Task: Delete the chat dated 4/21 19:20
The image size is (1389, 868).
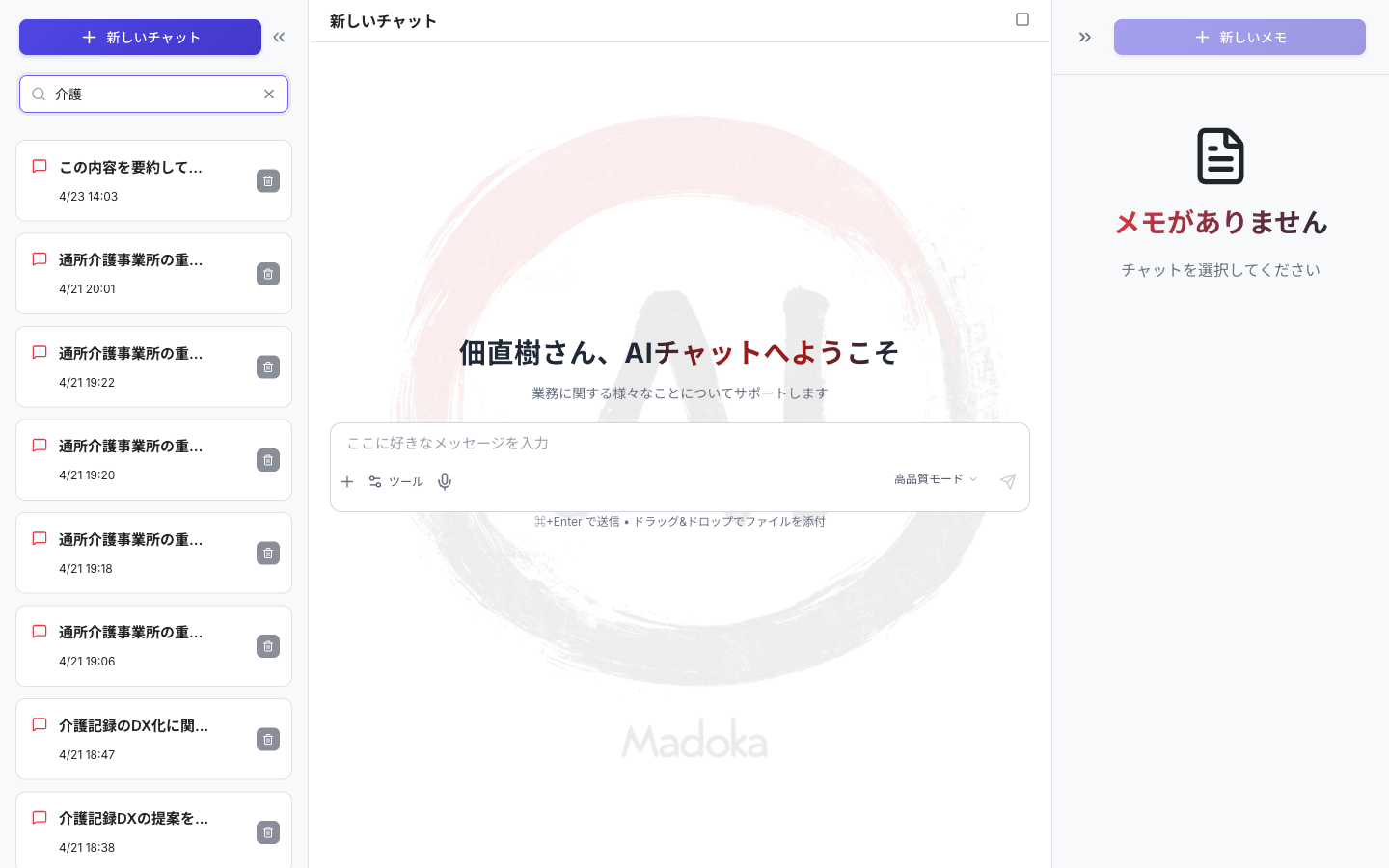Action: pyautogui.click(x=268, y=460)
